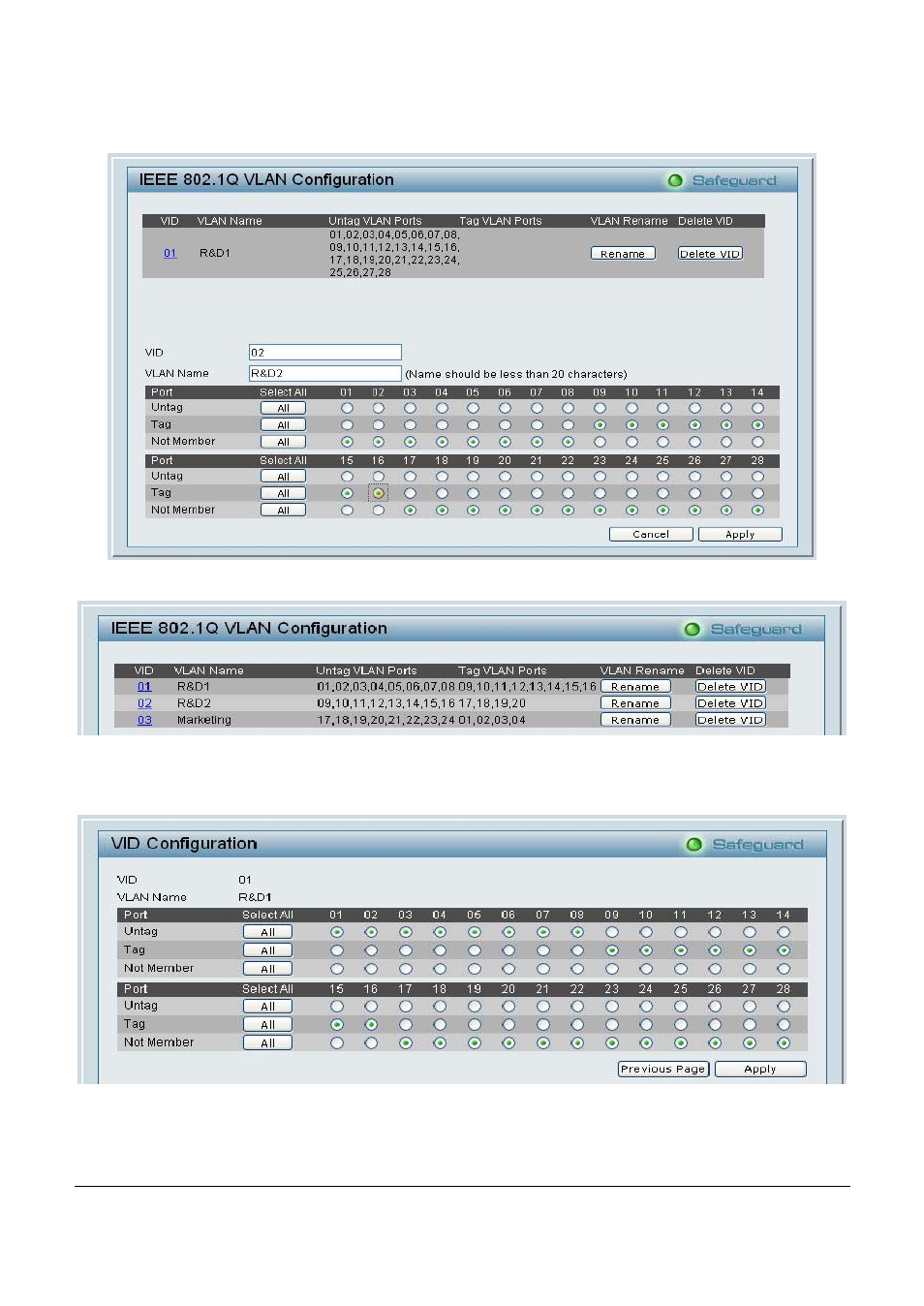The height and width of the screenshot is (1306, 924).
Task: In R&D2 form, select Untag for port 20
Action: pos(505,476)
